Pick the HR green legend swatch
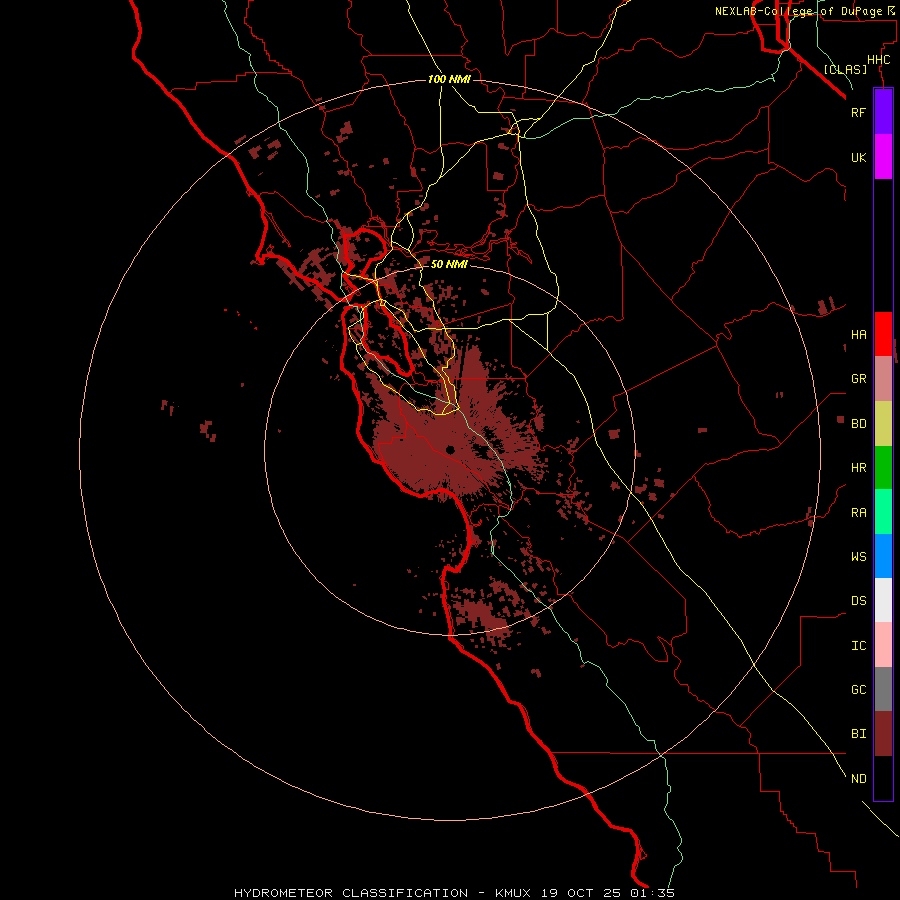Viewport: 900px width, 900px height. [883, 468]
